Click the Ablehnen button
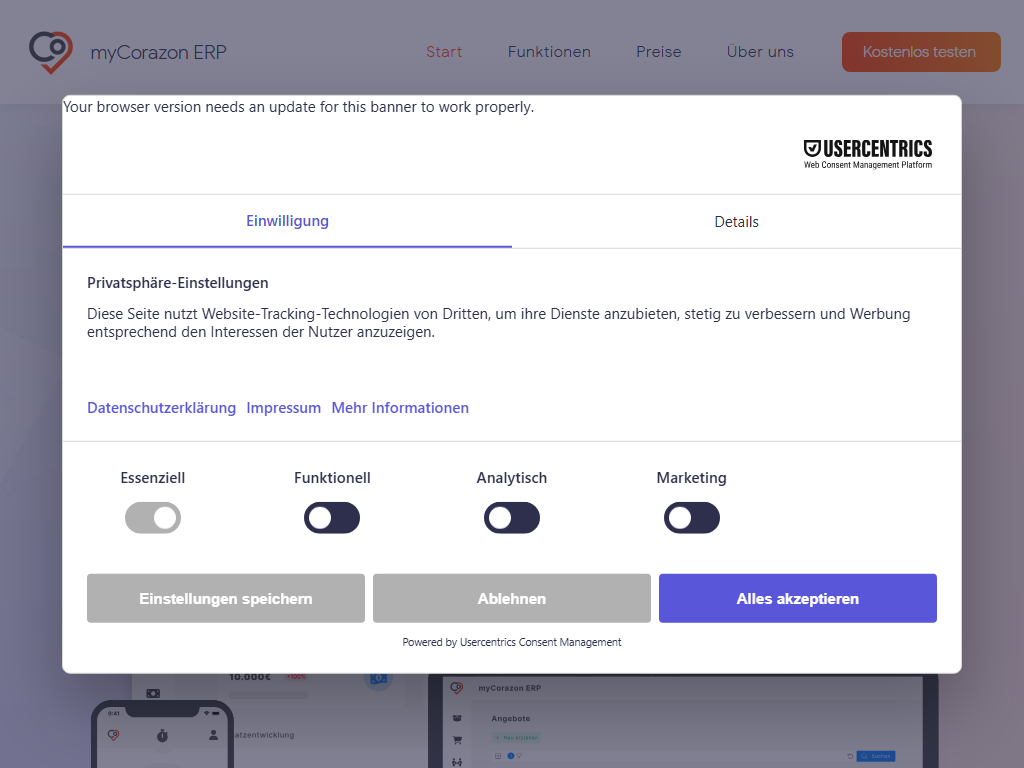The width and height of the screenshot is (1024, 768). click(512, 598)
